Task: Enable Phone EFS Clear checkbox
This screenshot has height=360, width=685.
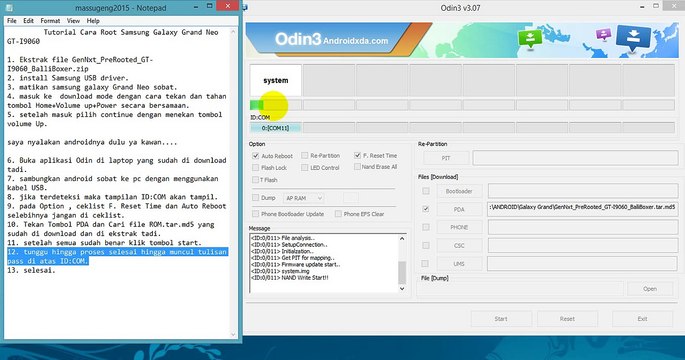Action: click(338, 214)
